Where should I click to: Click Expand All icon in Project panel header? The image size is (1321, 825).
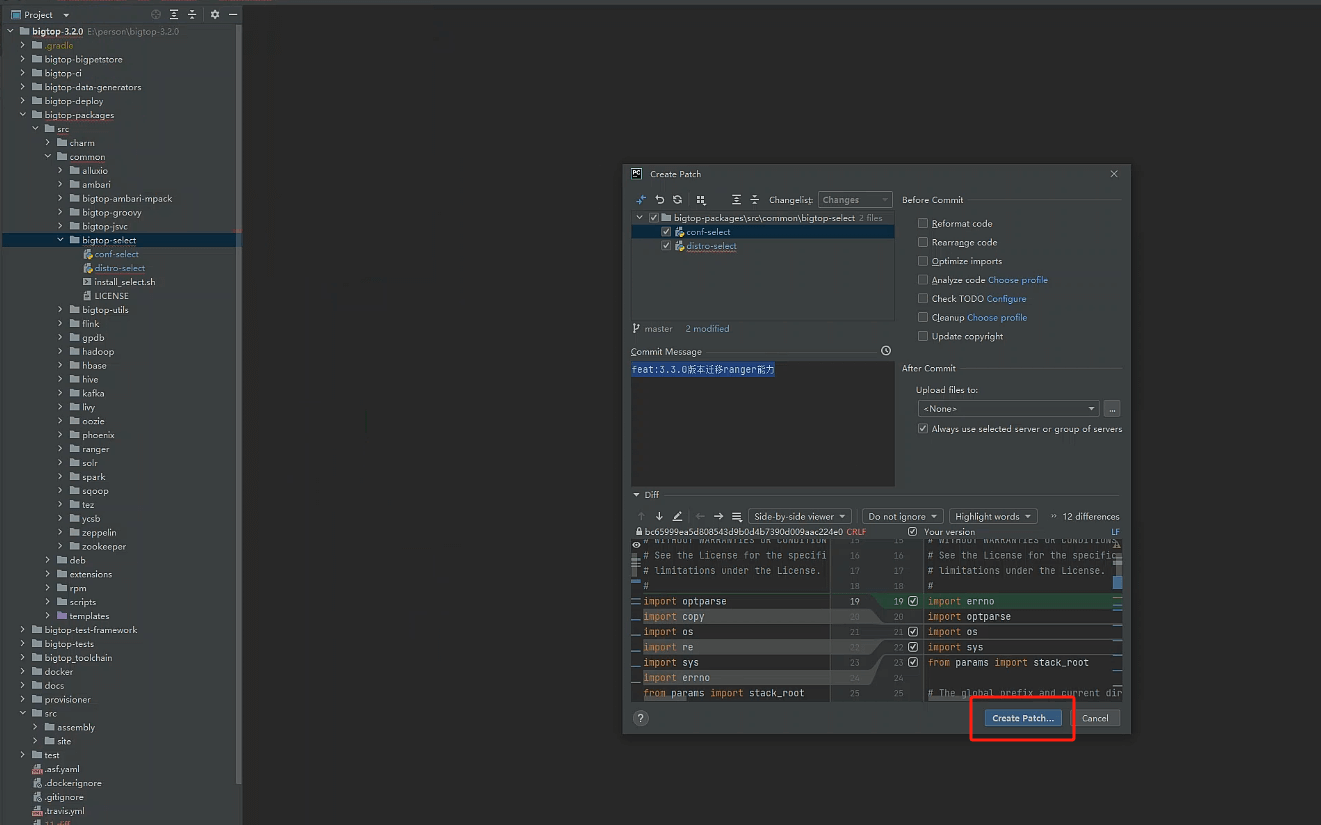(174, 15)
